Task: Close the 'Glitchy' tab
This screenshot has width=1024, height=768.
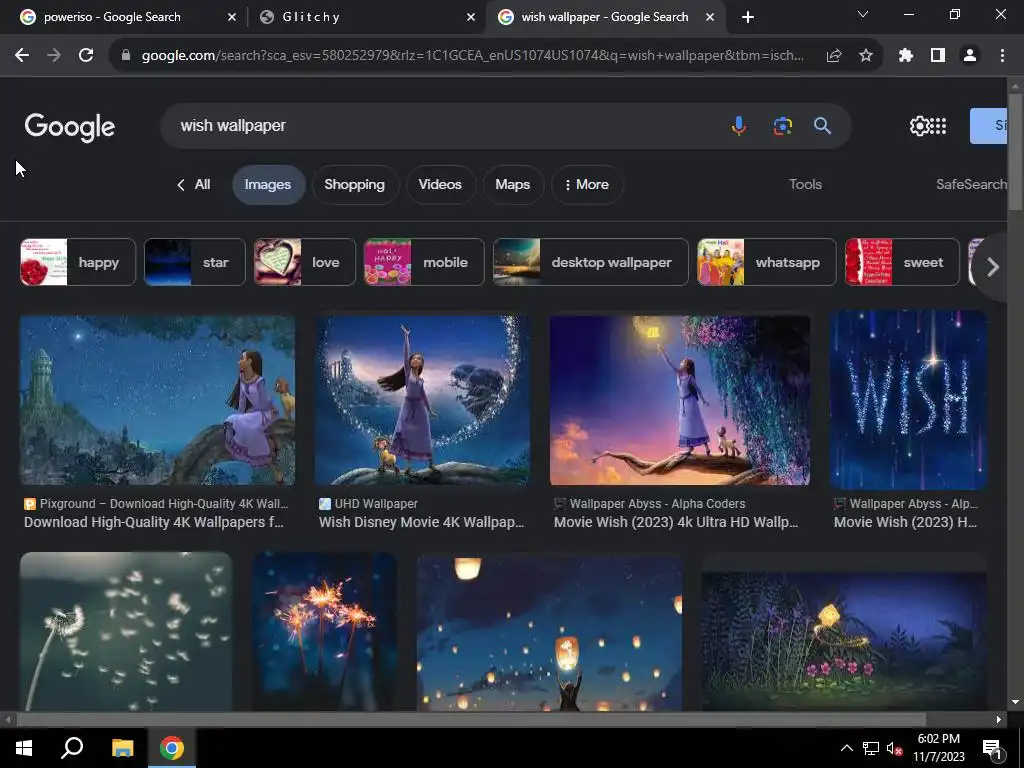Action: point(471,17)
